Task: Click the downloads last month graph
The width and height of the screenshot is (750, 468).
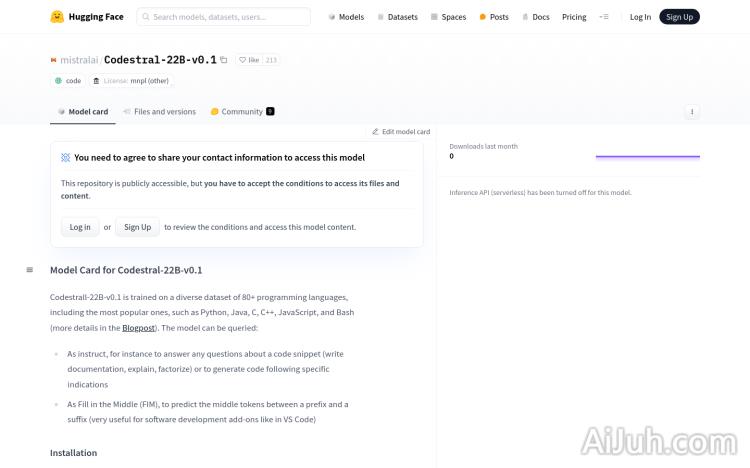Action: 647,156
